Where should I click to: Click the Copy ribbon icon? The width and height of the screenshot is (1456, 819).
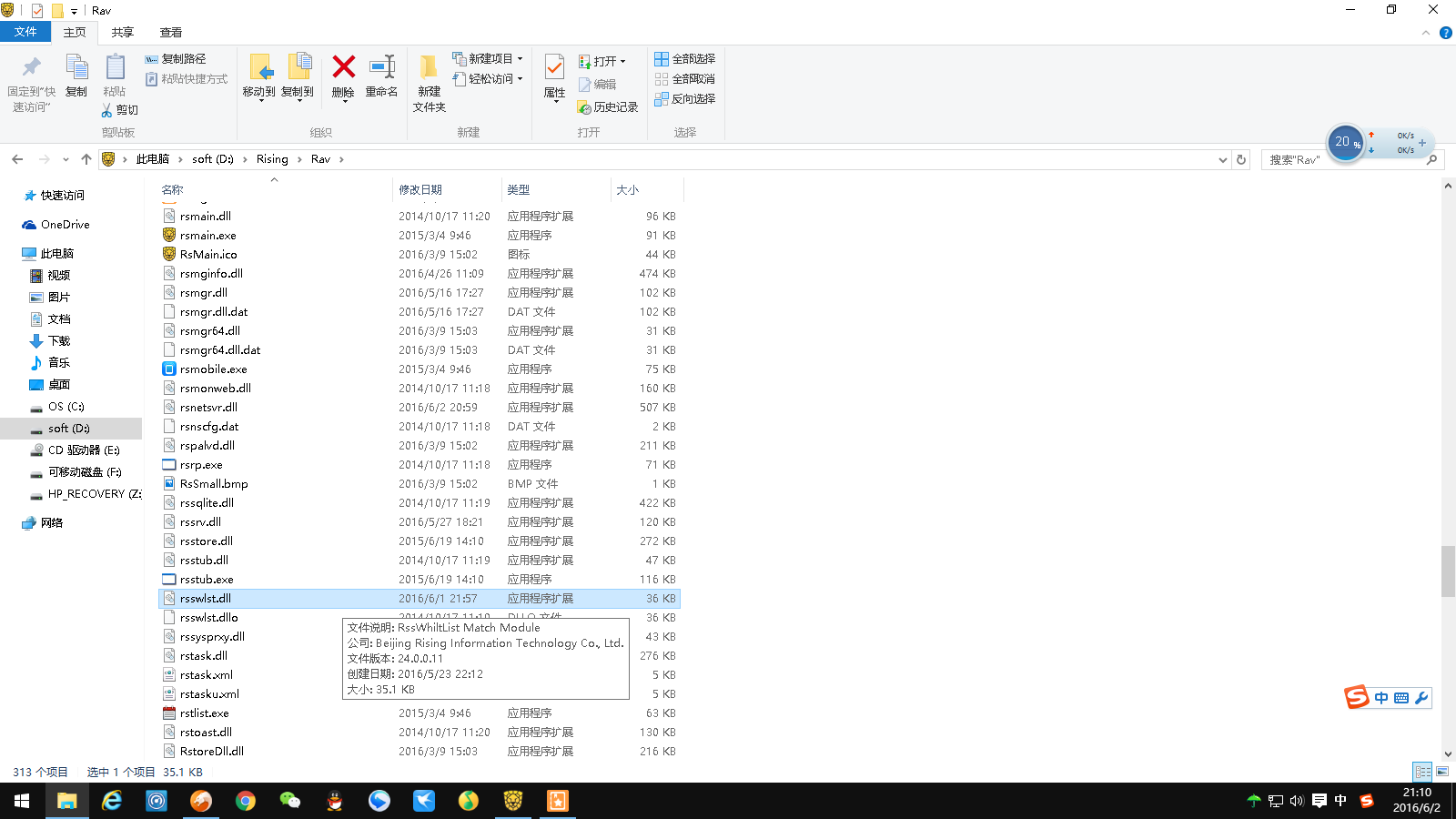click(x=76, y=67)
